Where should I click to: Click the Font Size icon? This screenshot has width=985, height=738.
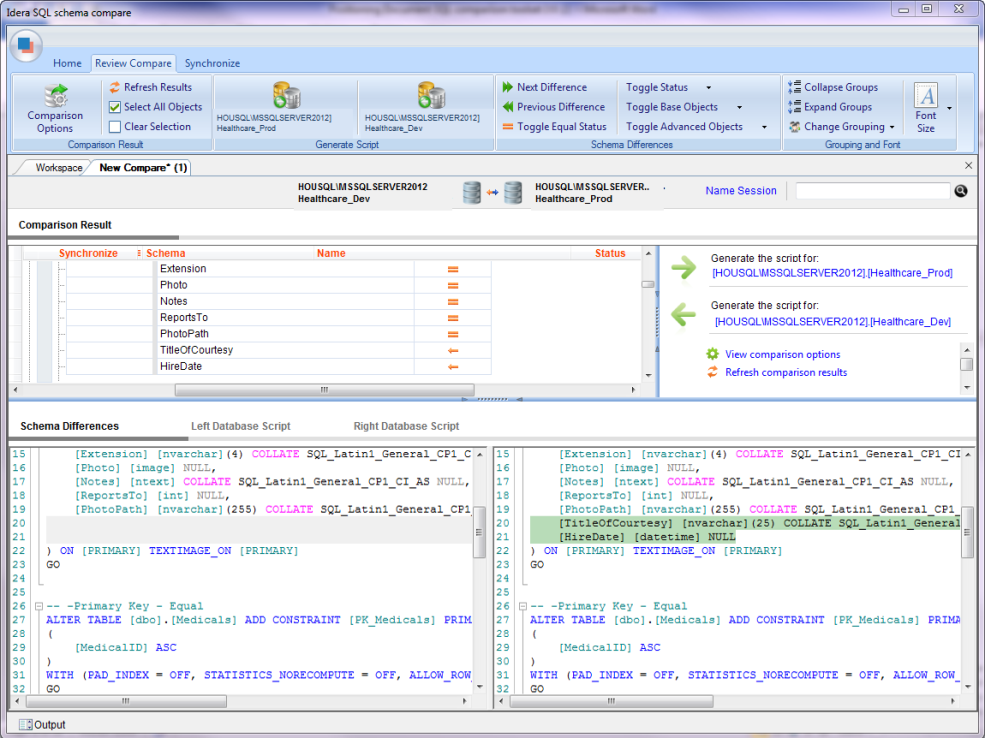point(926,97)
